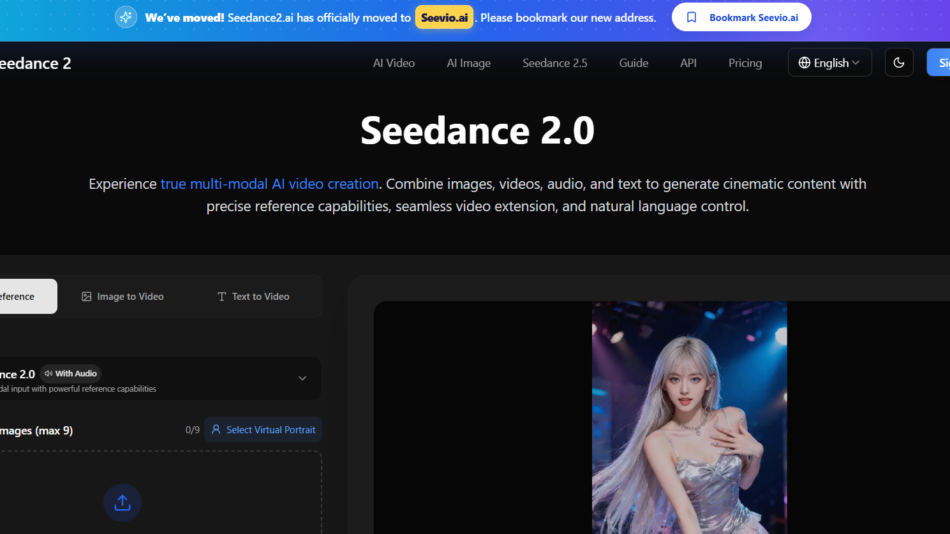Click the preview image of the silver-haired woman

tap(689, 418)
